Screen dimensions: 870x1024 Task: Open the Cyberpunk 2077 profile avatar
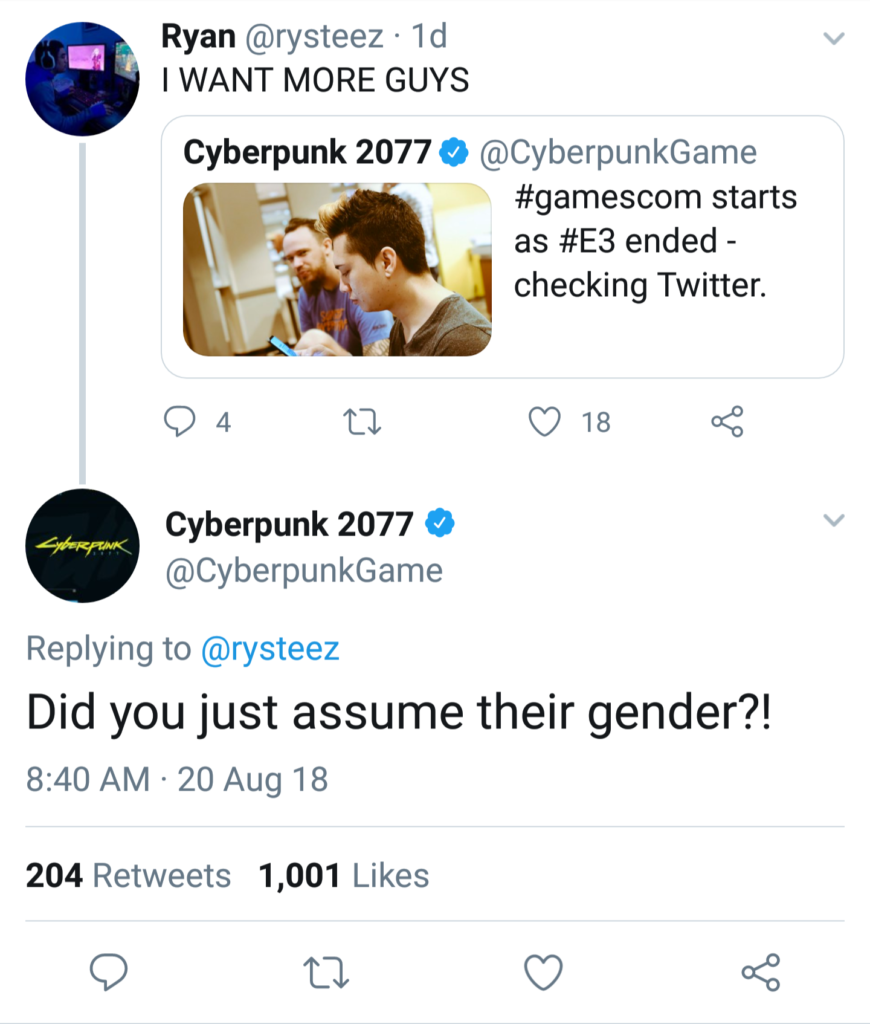coord(82,545)
